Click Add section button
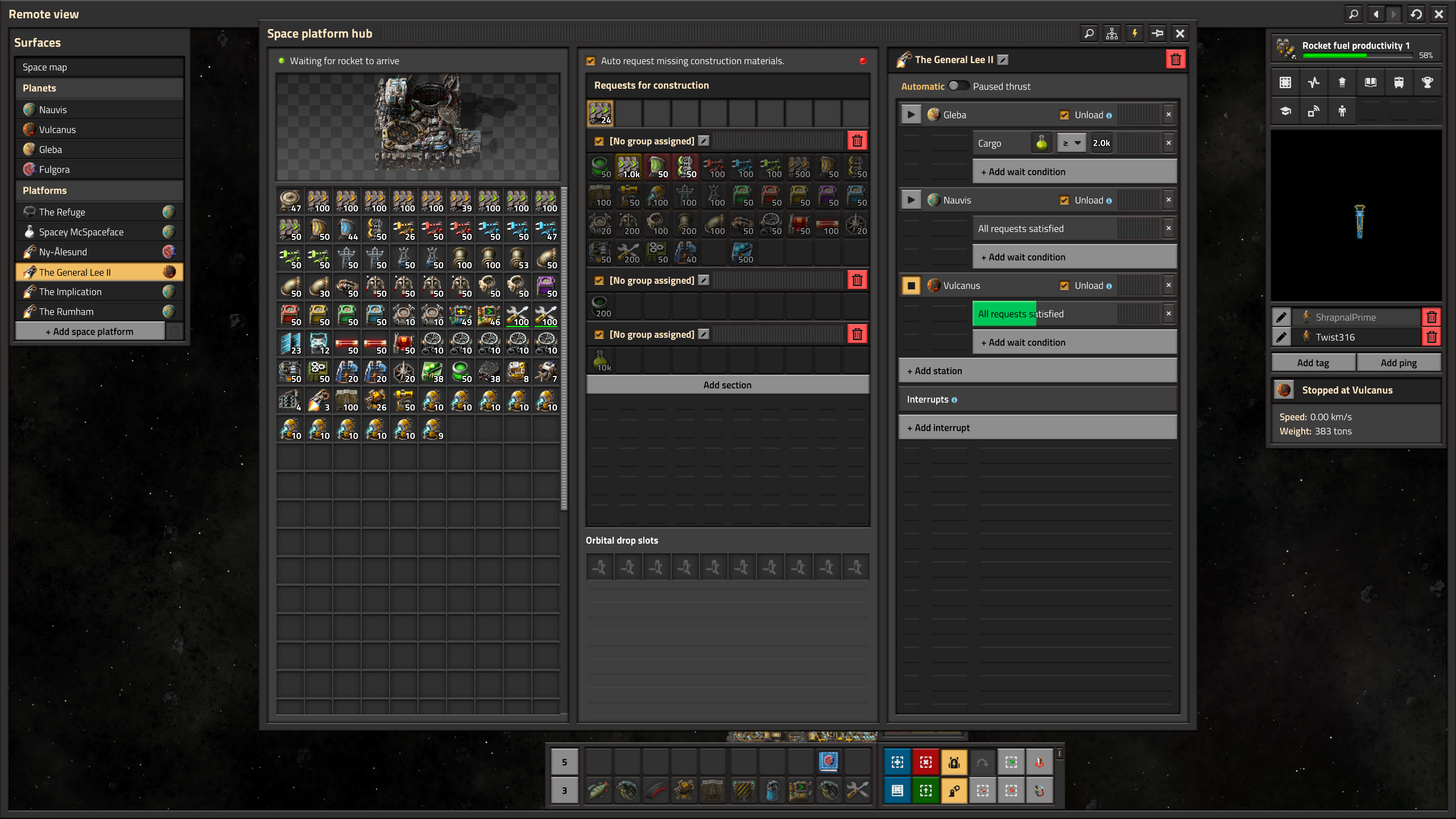 [727, 385]
